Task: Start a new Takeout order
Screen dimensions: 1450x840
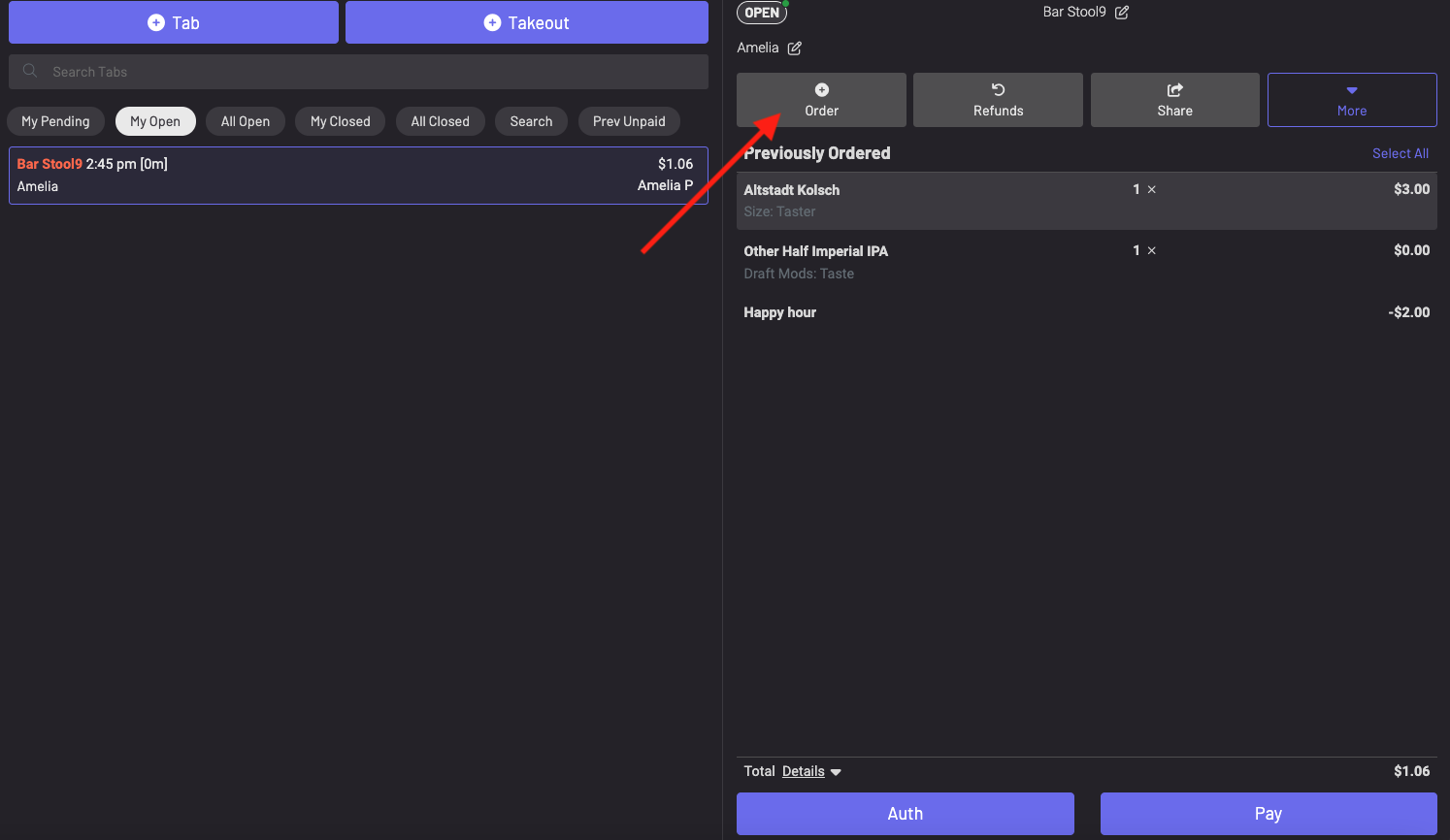Action: (527, 22)
